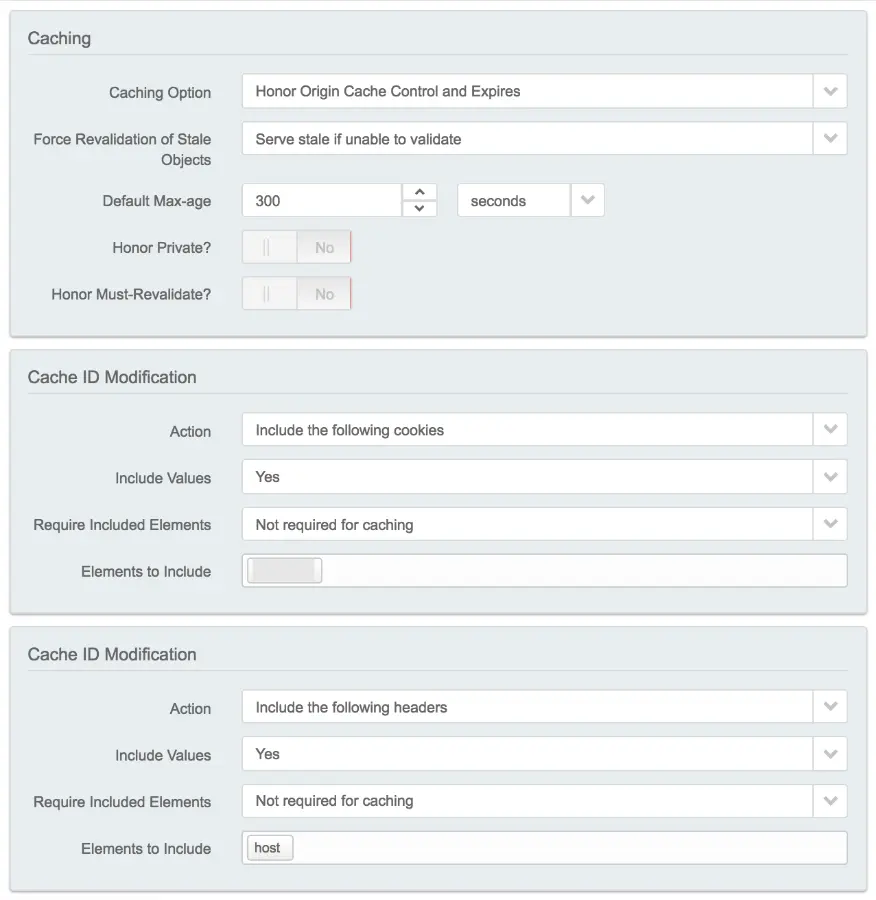The height and width of the screenshot is (900, 876).
Task: Decrease Default Max-age with down arrow
Action: click(x=419, y=208)
